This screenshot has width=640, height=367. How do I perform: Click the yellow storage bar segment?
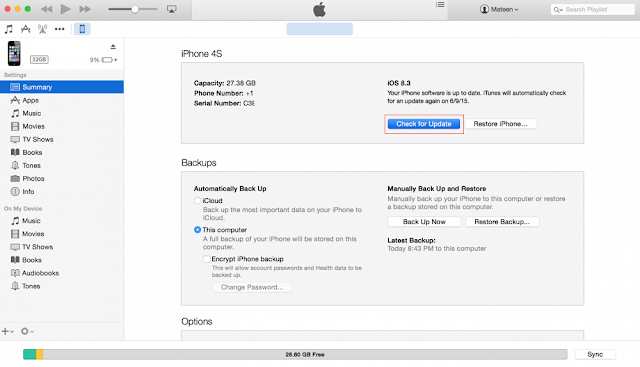40,354
